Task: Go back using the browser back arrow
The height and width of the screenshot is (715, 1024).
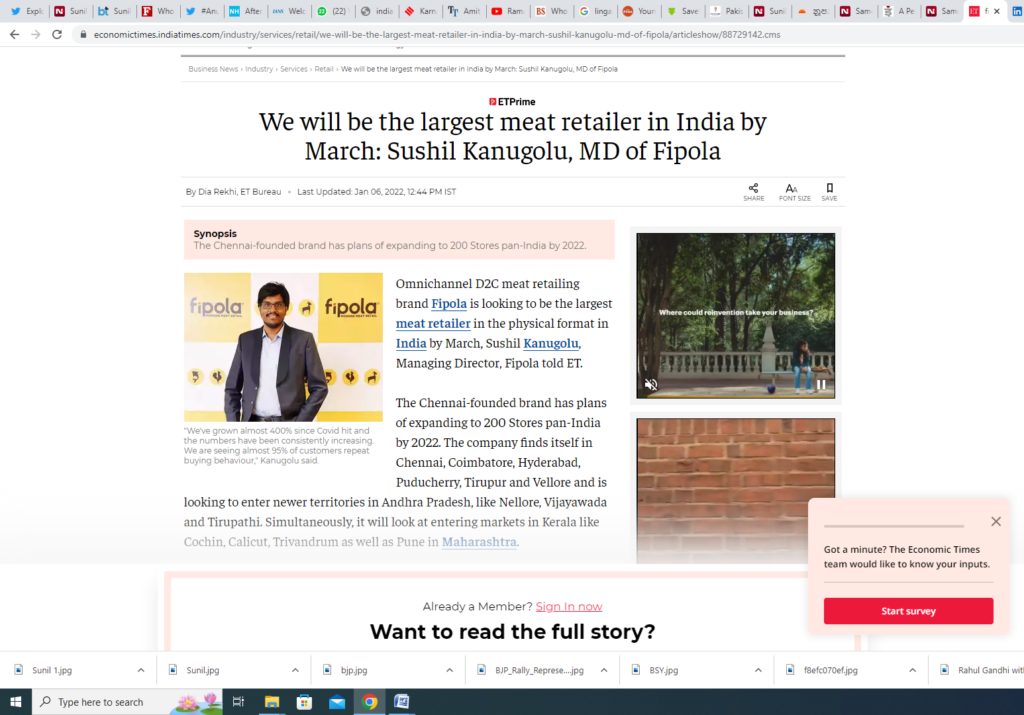Action: tap(14, 35)
